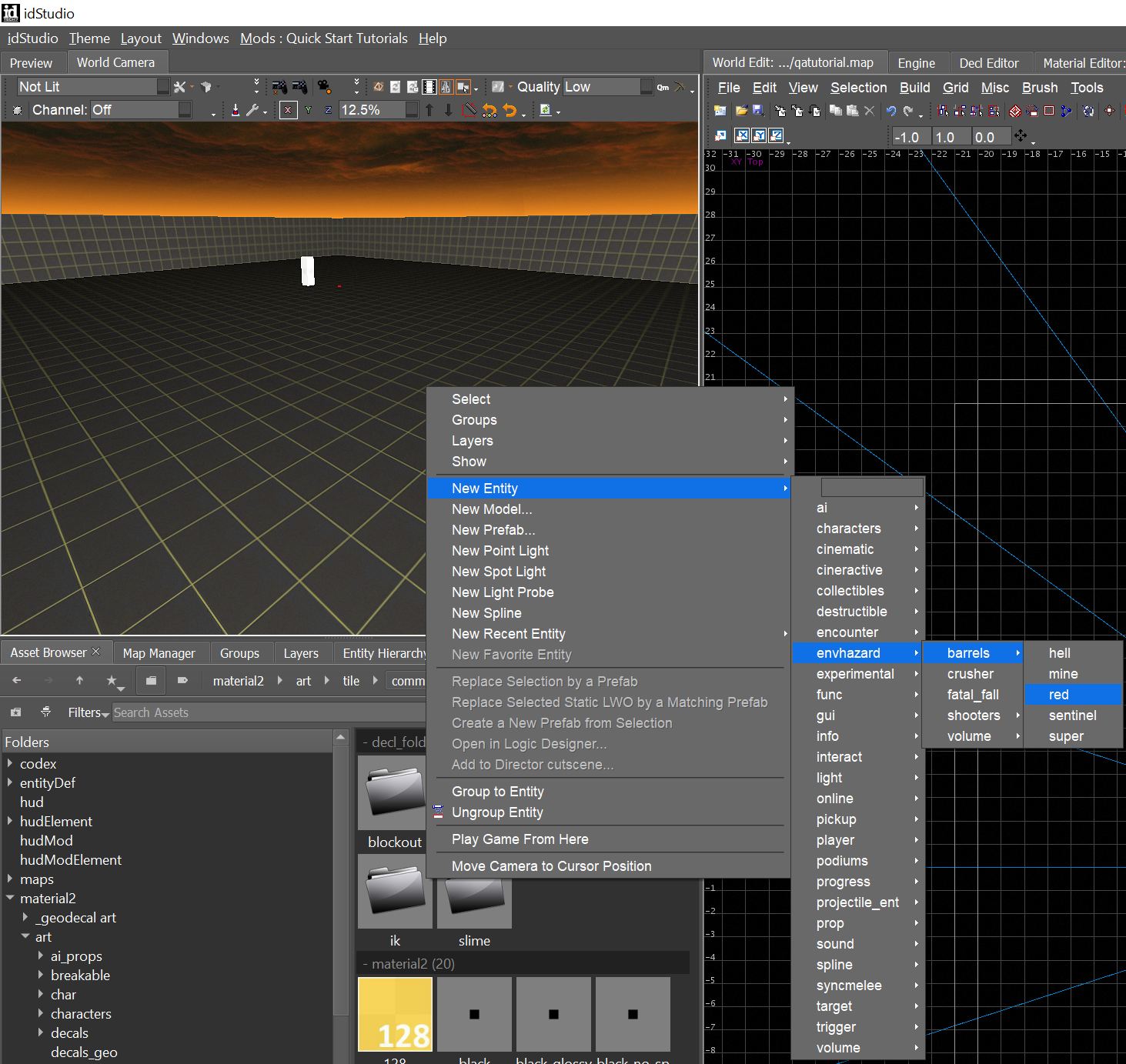Click the red diamond icon in World Edit toolbar
This screenshot has width=1126, height=1064.
pyautogui.click(x=1015, y=111)
